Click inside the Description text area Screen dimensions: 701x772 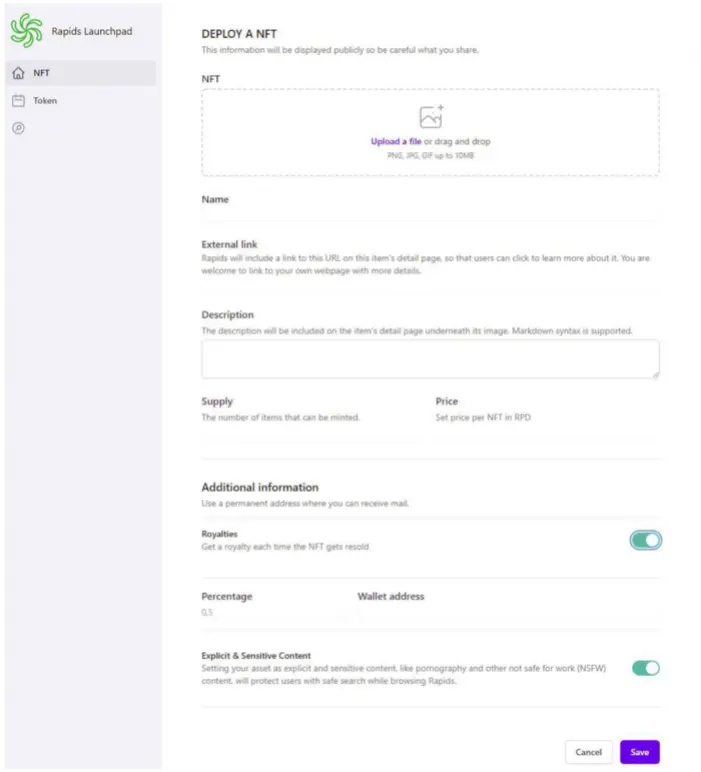click(x=430, y=359)
